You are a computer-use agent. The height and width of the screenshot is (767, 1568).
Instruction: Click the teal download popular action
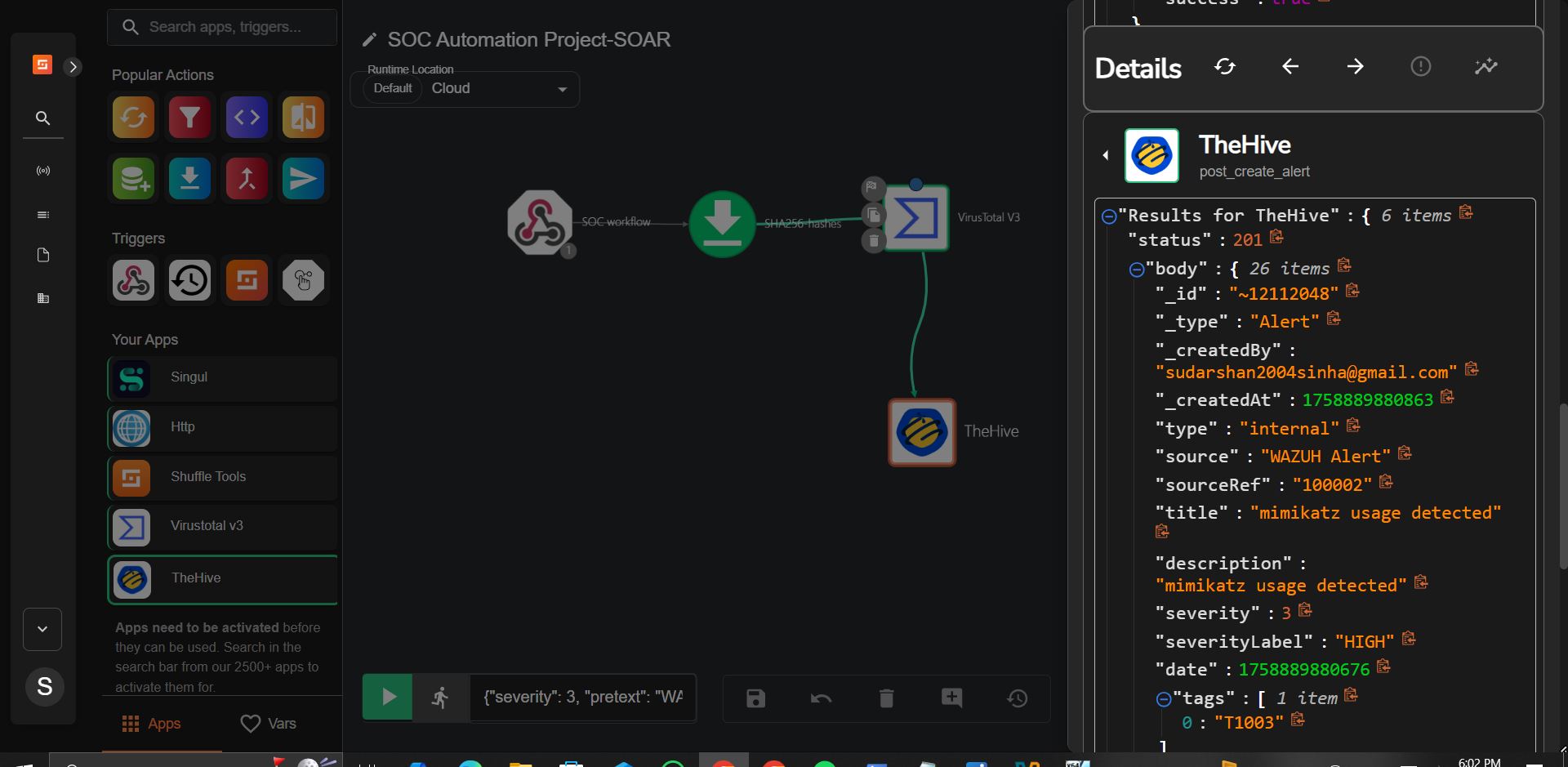pyautogui.click(x=189, y=178)
